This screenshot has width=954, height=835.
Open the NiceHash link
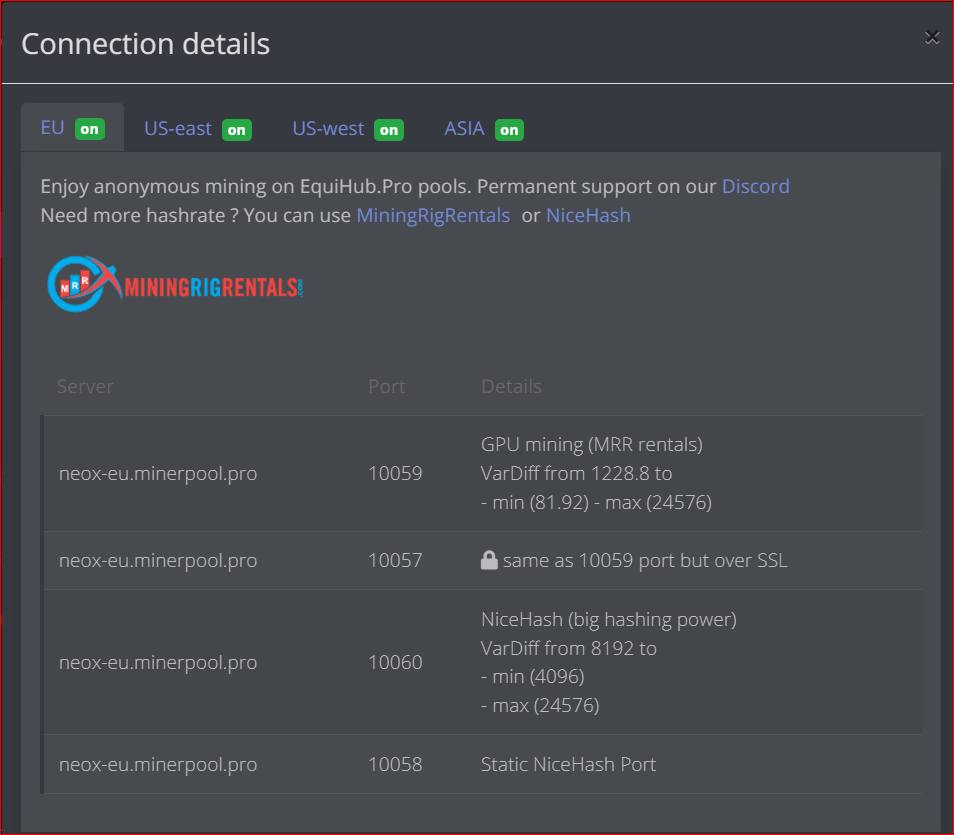(x=588, y=215)
